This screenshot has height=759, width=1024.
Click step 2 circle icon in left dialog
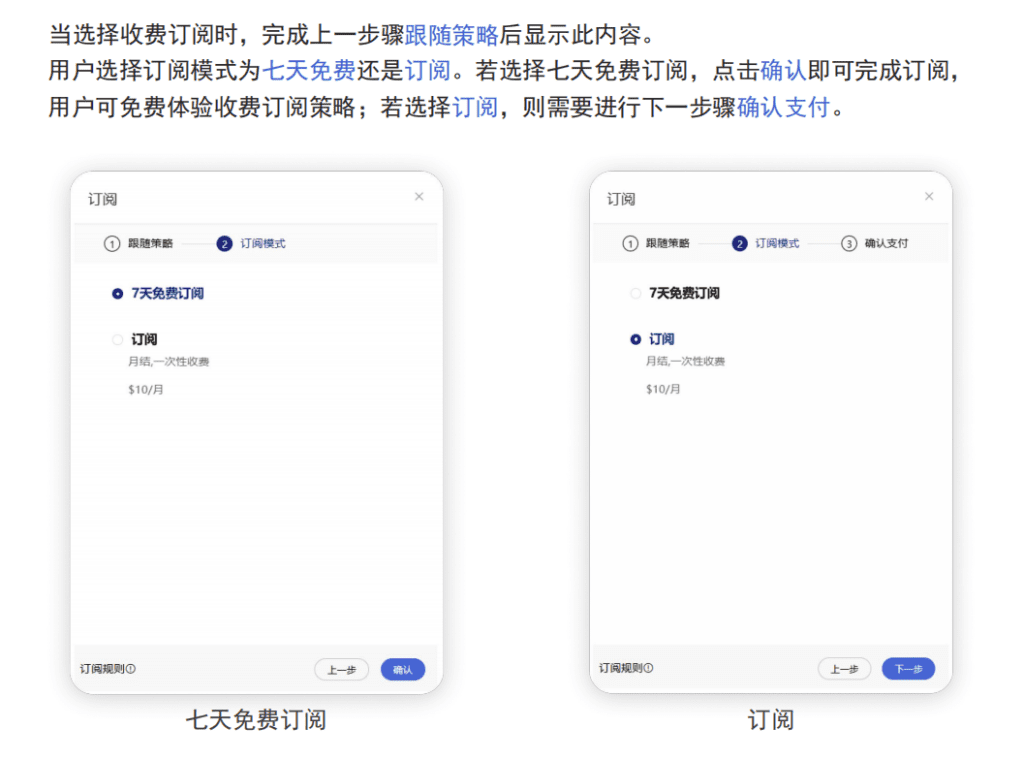coord(224,244)
